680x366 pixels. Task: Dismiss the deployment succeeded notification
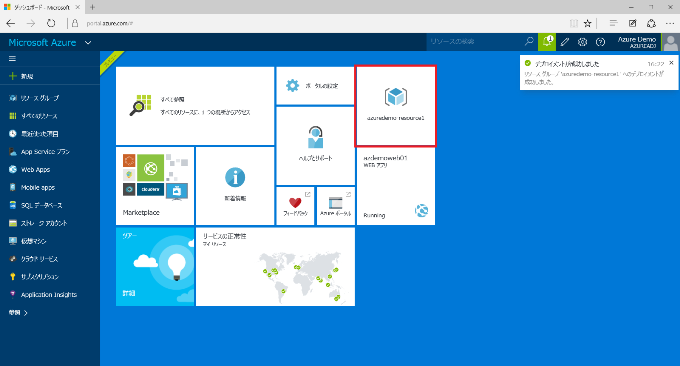click(671, 63)
